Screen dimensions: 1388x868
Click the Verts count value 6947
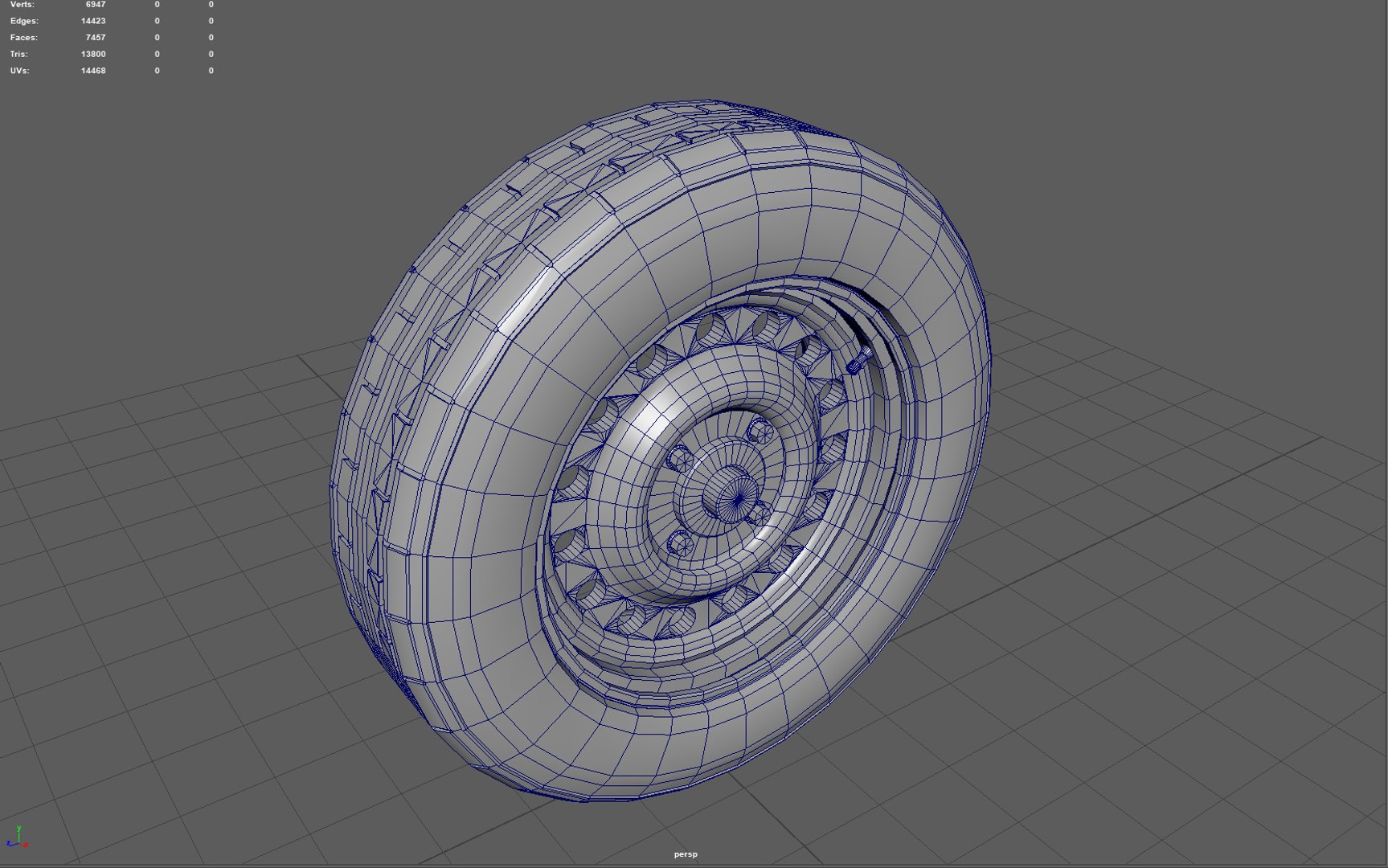[96, 5]
